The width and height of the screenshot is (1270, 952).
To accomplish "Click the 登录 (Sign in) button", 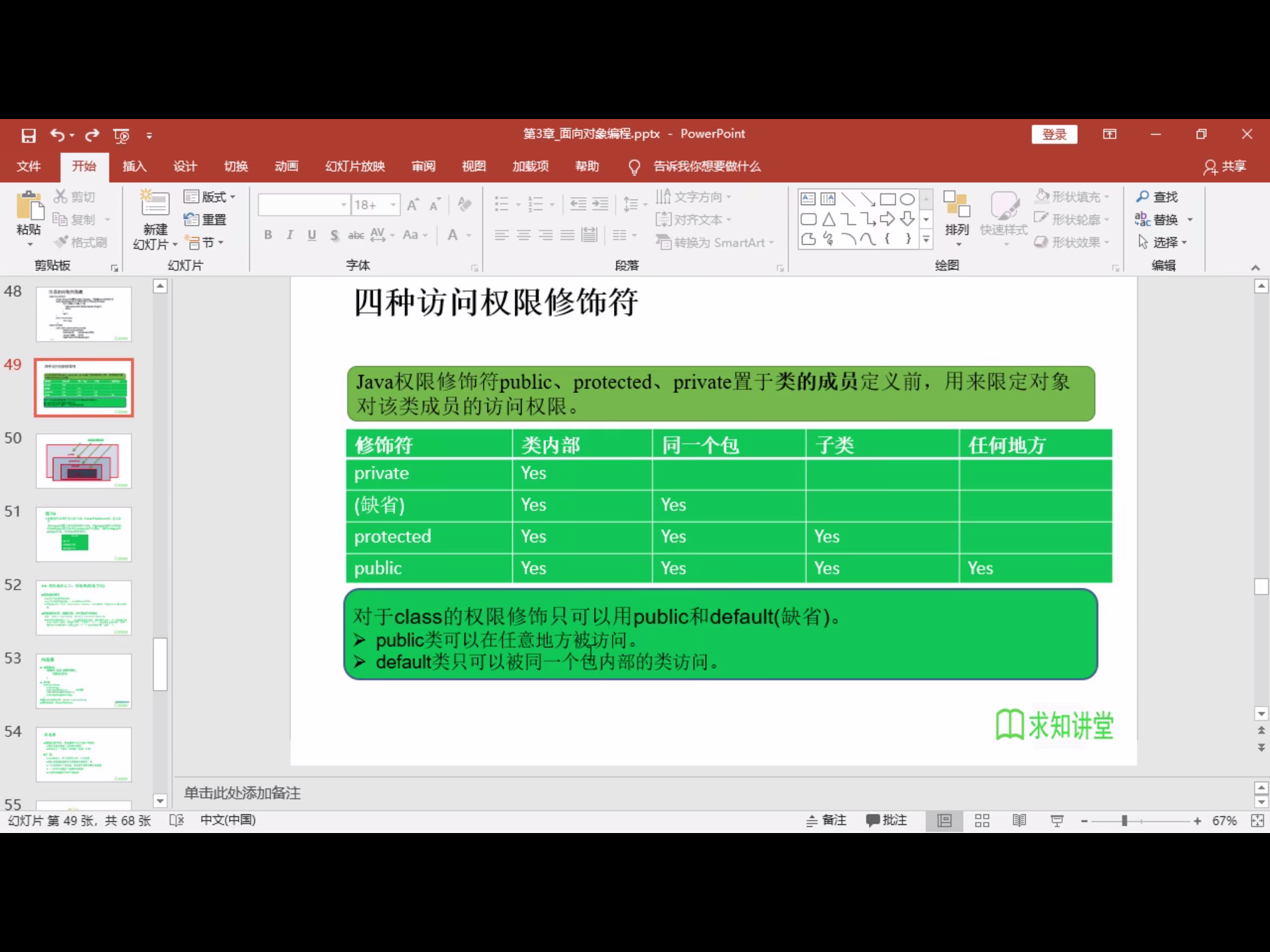I will [x=1054, y=134].
